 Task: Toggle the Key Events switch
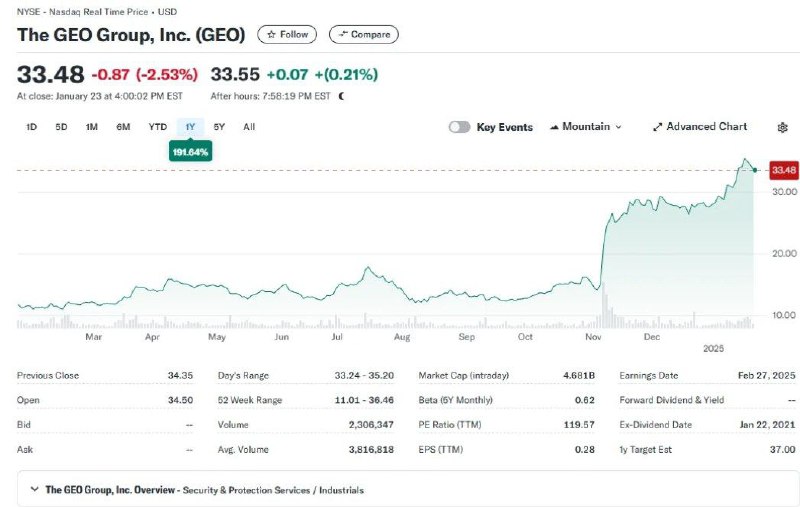(x=459, y=127)
